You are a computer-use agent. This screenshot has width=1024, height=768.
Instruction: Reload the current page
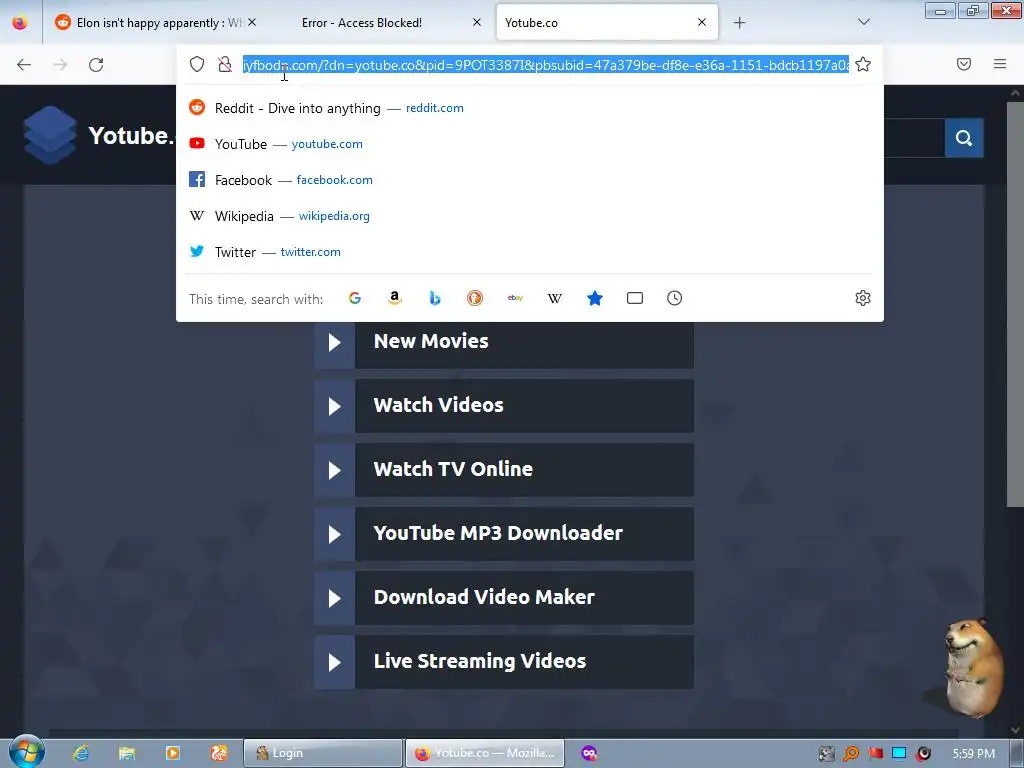pos(96,64)
